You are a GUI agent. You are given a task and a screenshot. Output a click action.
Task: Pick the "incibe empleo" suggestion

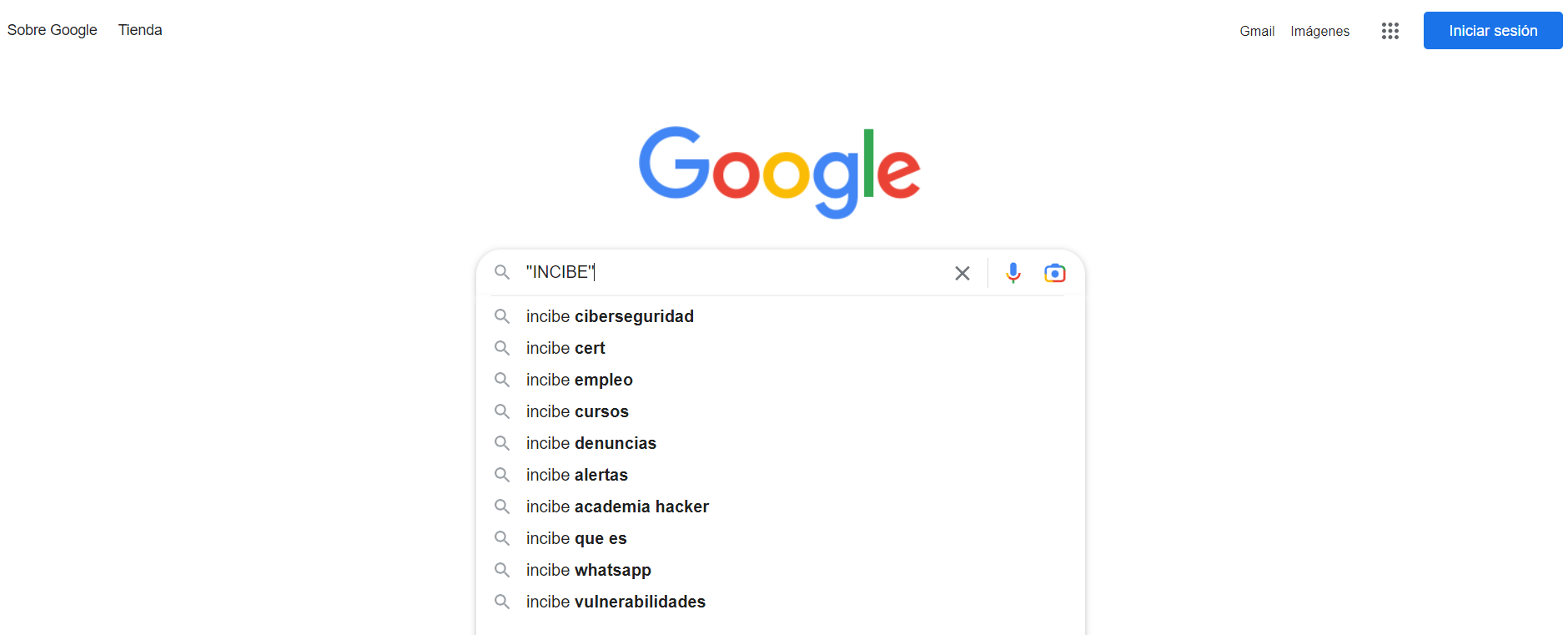pos(579,380)
